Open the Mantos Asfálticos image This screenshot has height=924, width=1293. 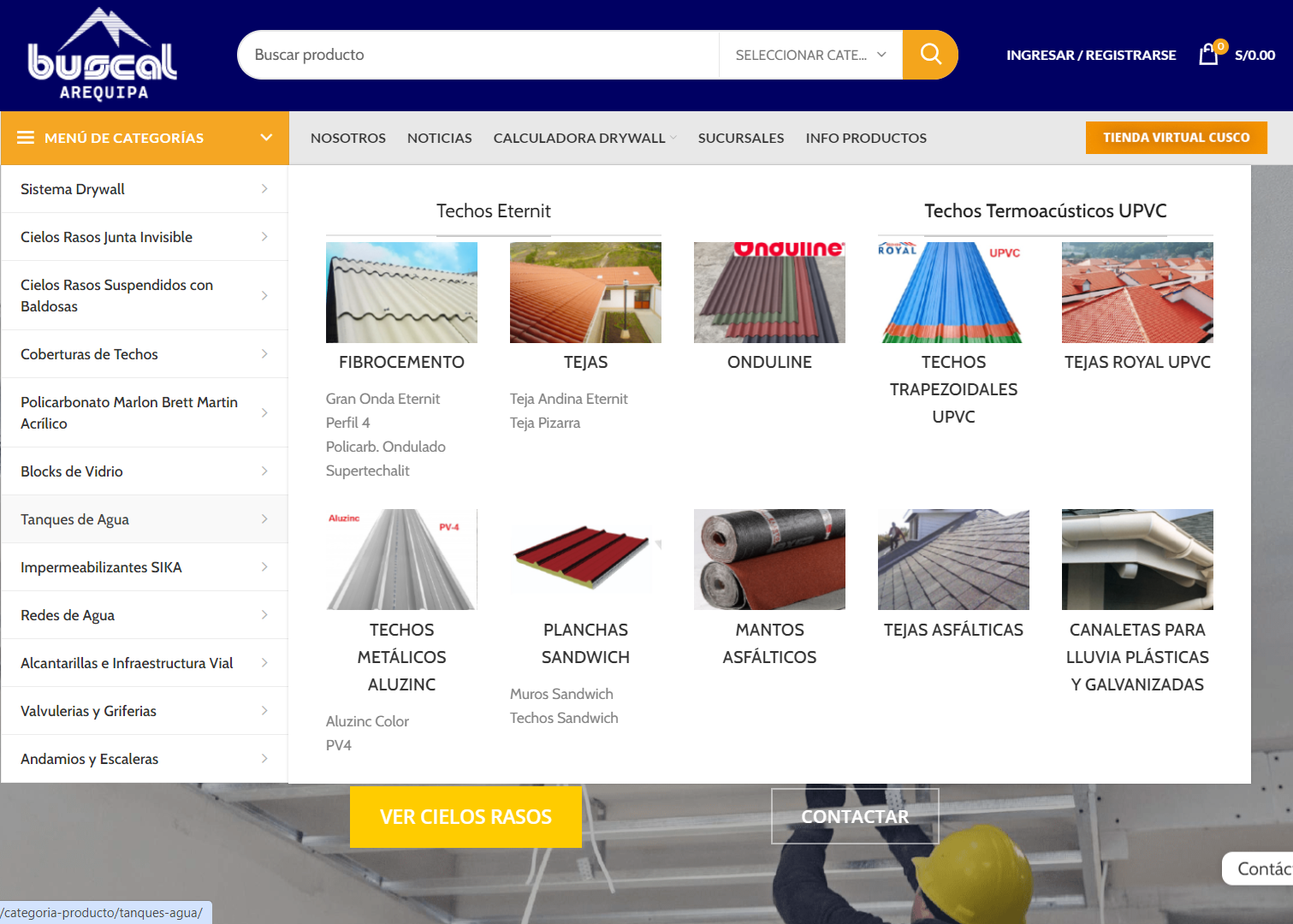click(x=769, y=560)
